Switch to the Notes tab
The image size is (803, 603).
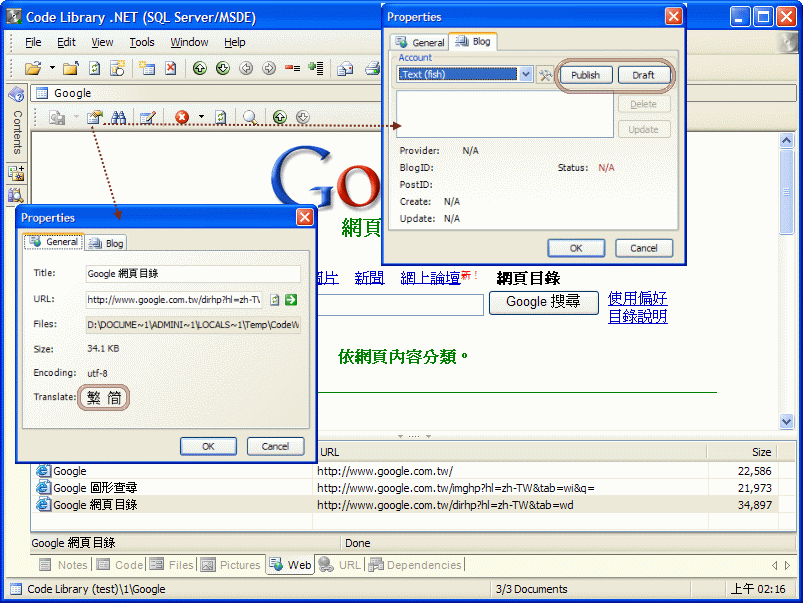coord(64,565)
